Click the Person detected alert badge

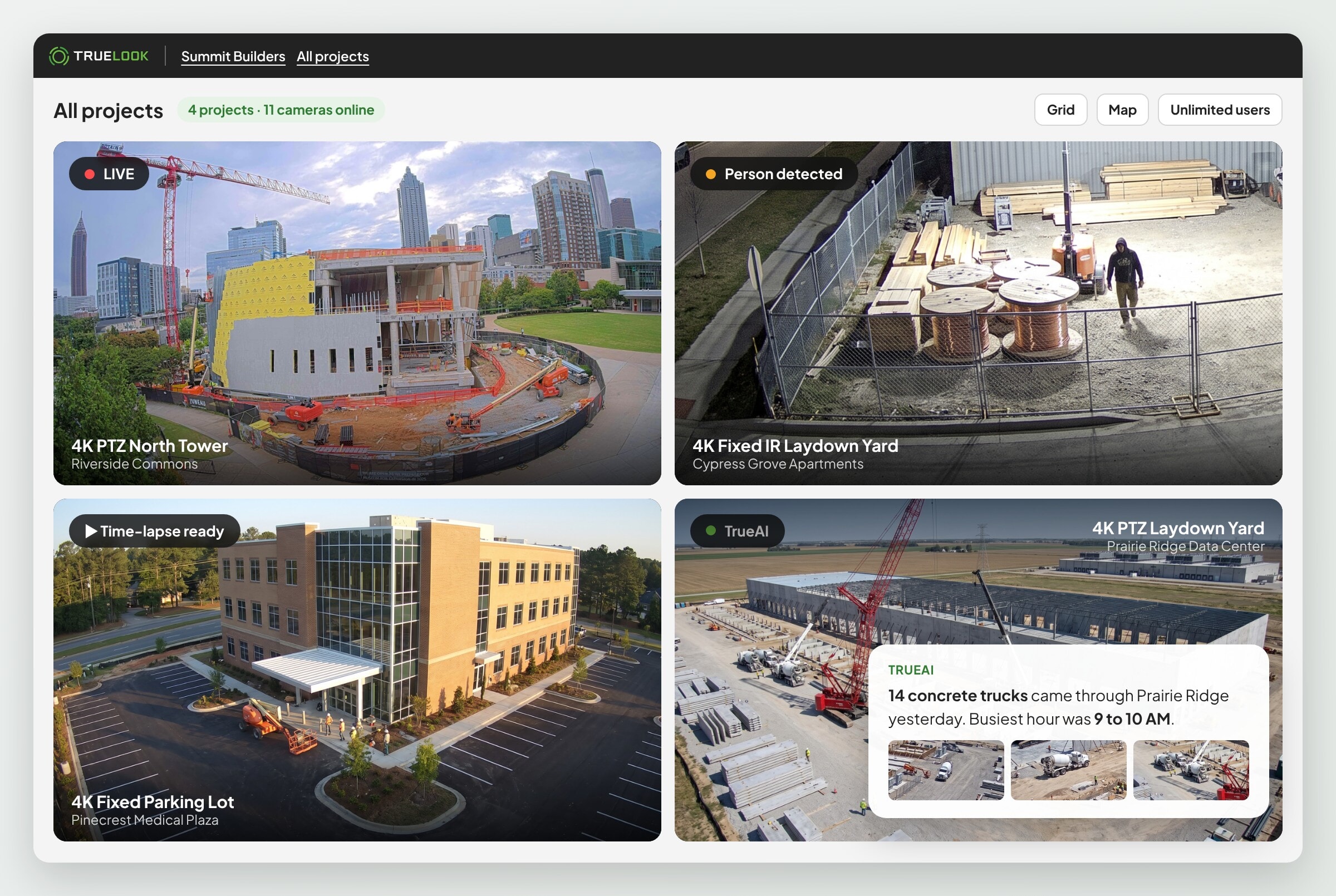[x=774, y=174]
